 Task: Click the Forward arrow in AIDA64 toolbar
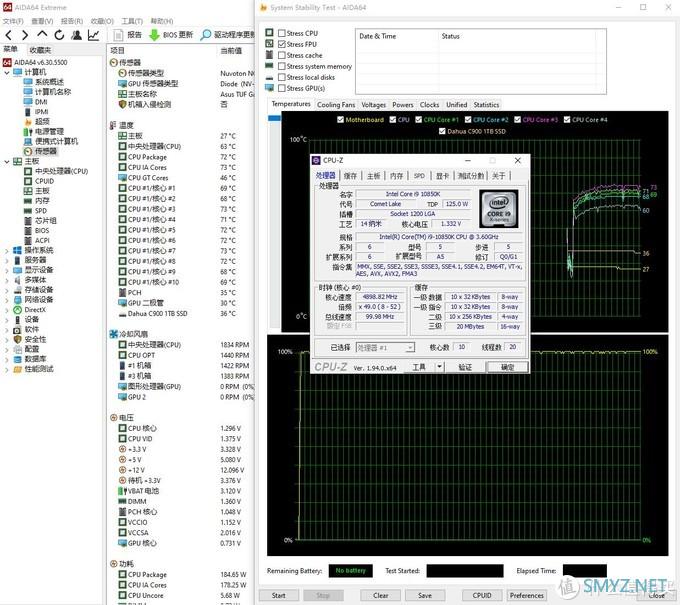click(x=25, y=35)
